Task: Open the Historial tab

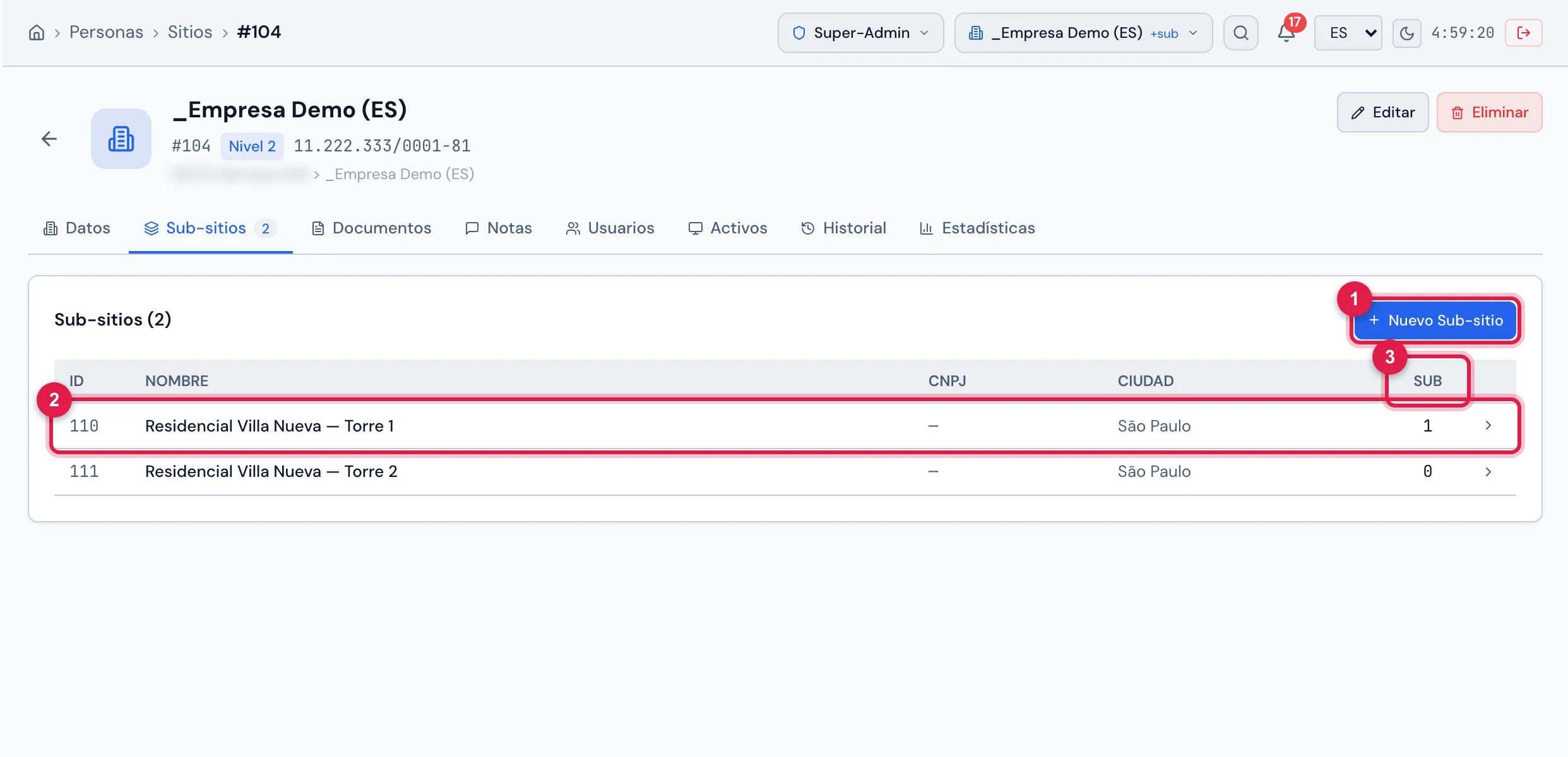Action: pyautogui.click(x=843, y=228)
